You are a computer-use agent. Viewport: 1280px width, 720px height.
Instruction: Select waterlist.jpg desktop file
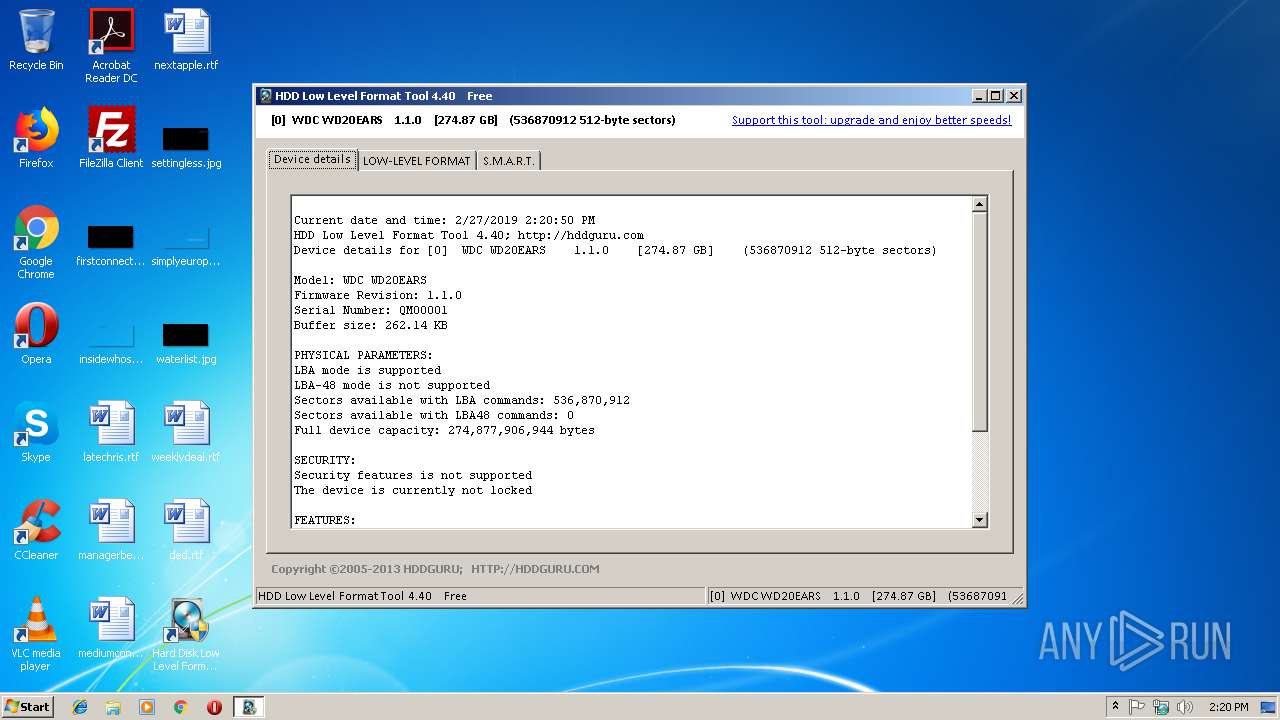pyautogui.click(x=186, y=342)
